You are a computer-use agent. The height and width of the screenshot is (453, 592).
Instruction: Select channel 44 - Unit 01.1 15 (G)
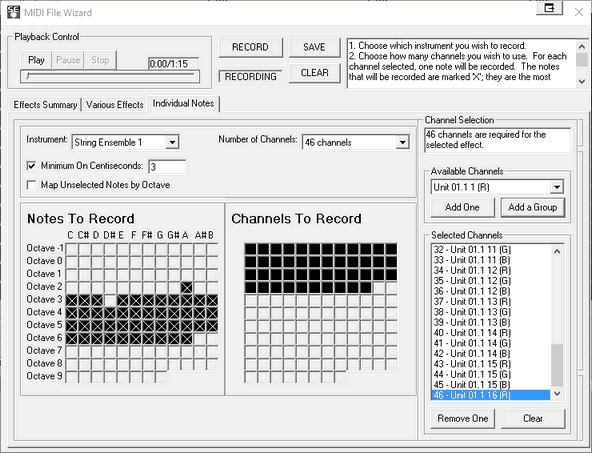coord(491,374)
